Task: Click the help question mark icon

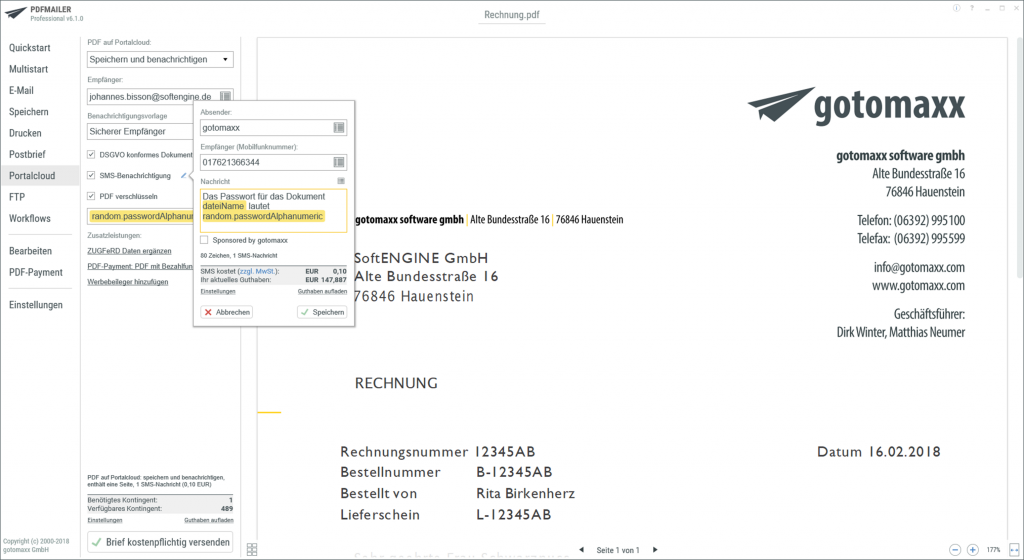Action: click(x=972, y=8)
